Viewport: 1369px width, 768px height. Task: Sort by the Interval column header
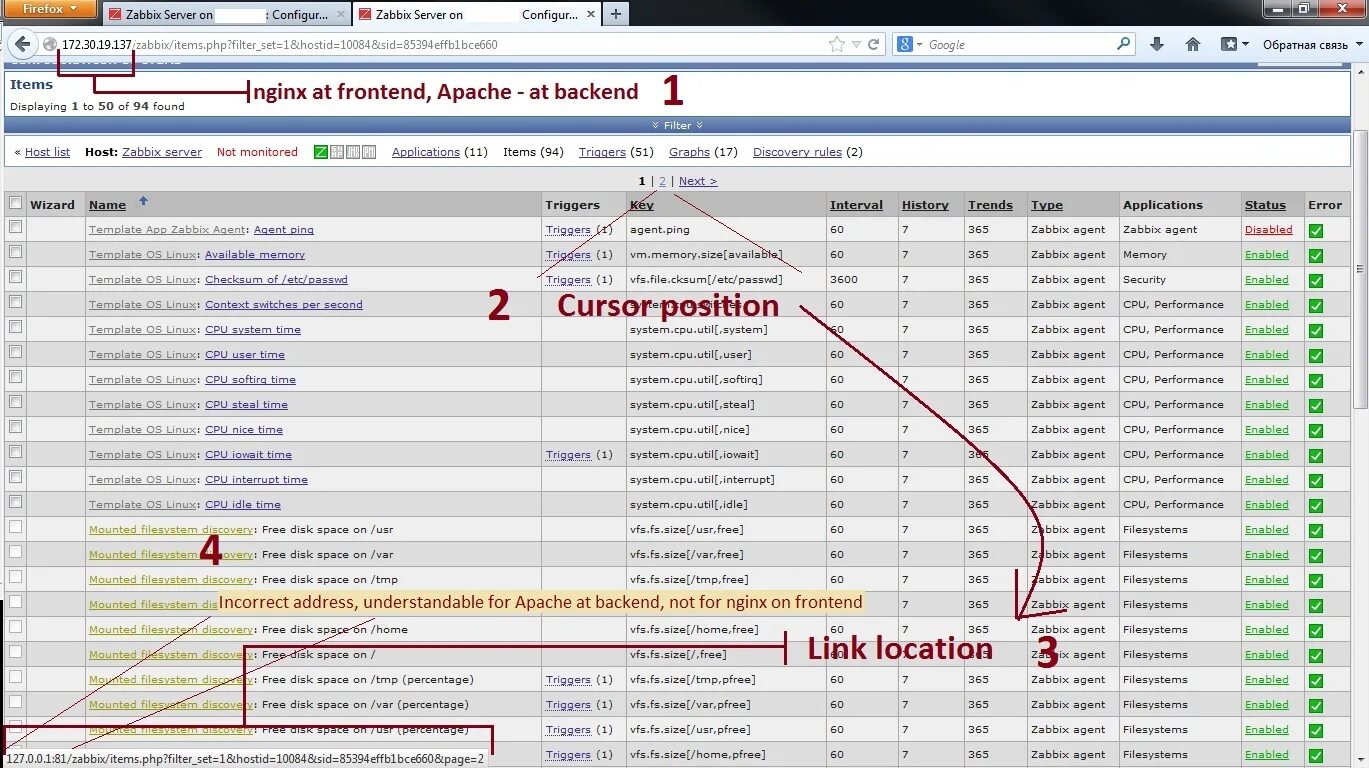[x=856, y=205]
